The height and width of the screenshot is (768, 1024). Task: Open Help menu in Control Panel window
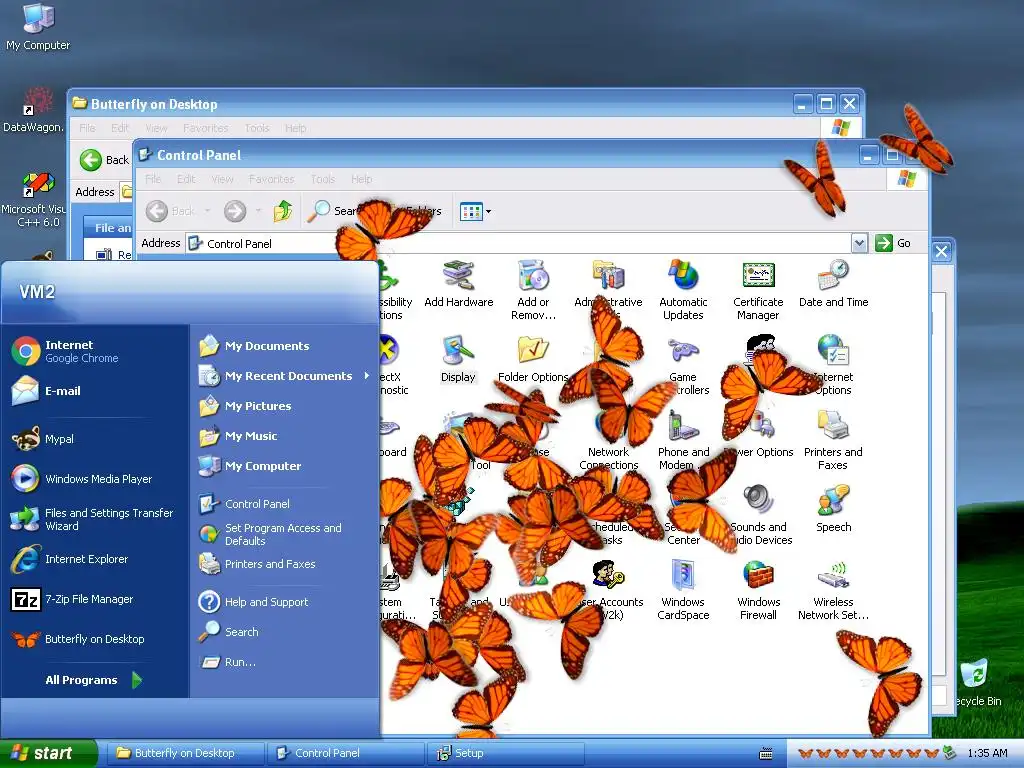coord(361,179)
